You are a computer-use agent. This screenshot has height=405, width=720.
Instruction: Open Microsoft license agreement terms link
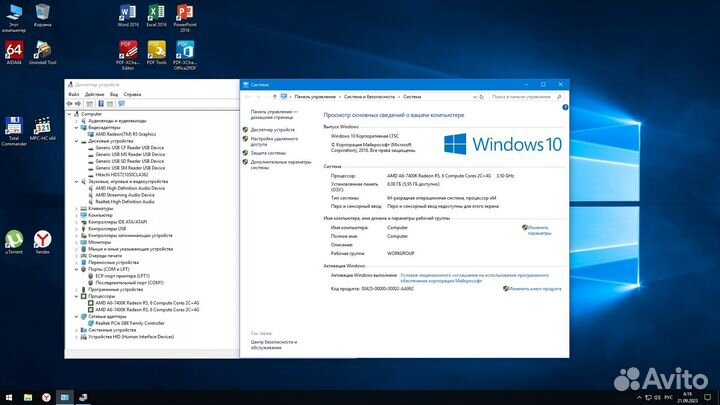474,278
